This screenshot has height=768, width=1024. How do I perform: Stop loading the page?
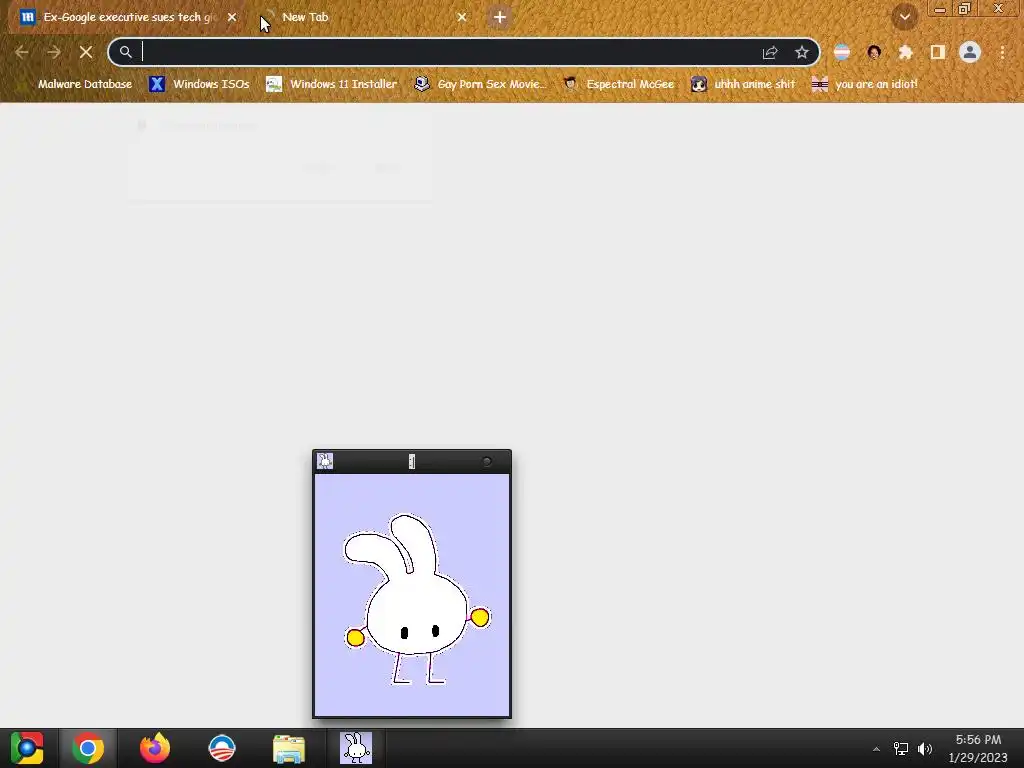pos(86,52)
